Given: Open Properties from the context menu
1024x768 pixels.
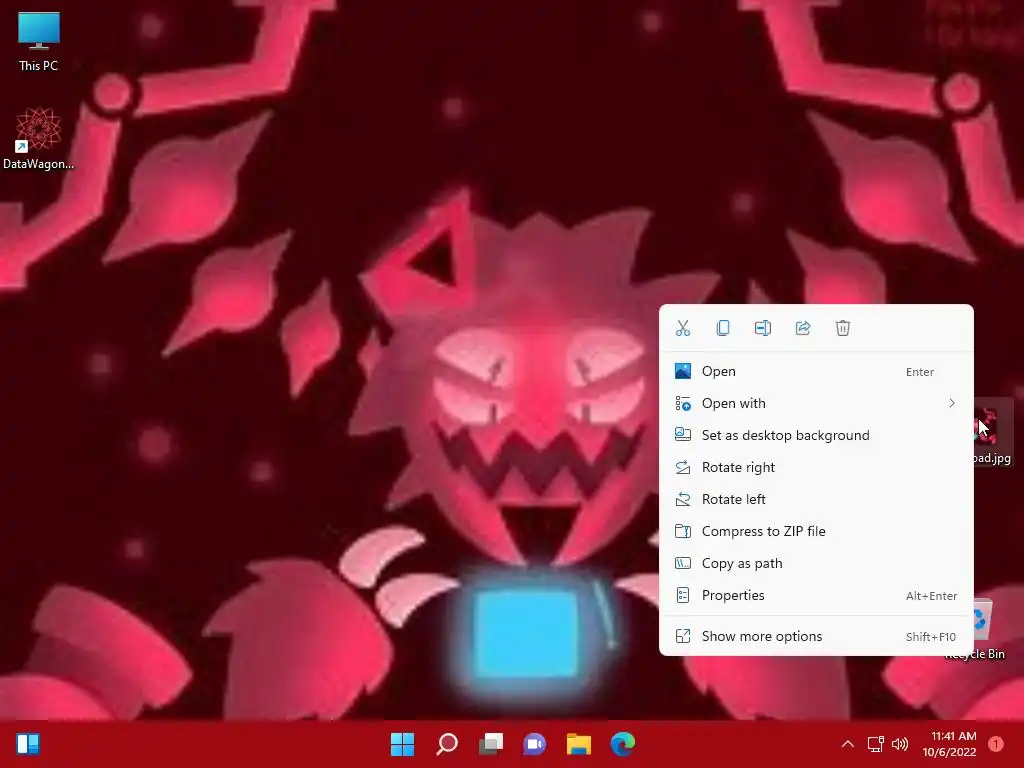Looking at the screenshot, I should [816, 595].
